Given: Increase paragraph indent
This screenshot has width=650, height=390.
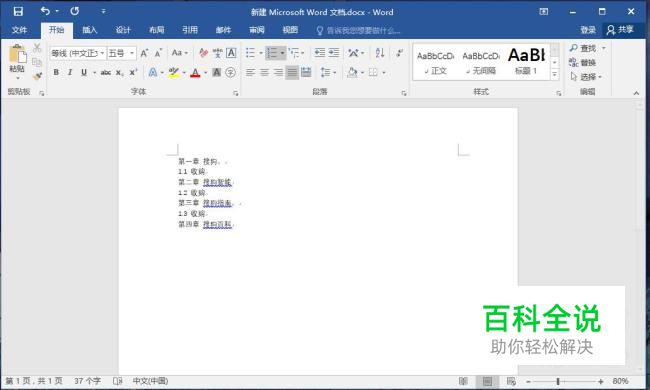Looking at the screenshot, I should (334, 53).
